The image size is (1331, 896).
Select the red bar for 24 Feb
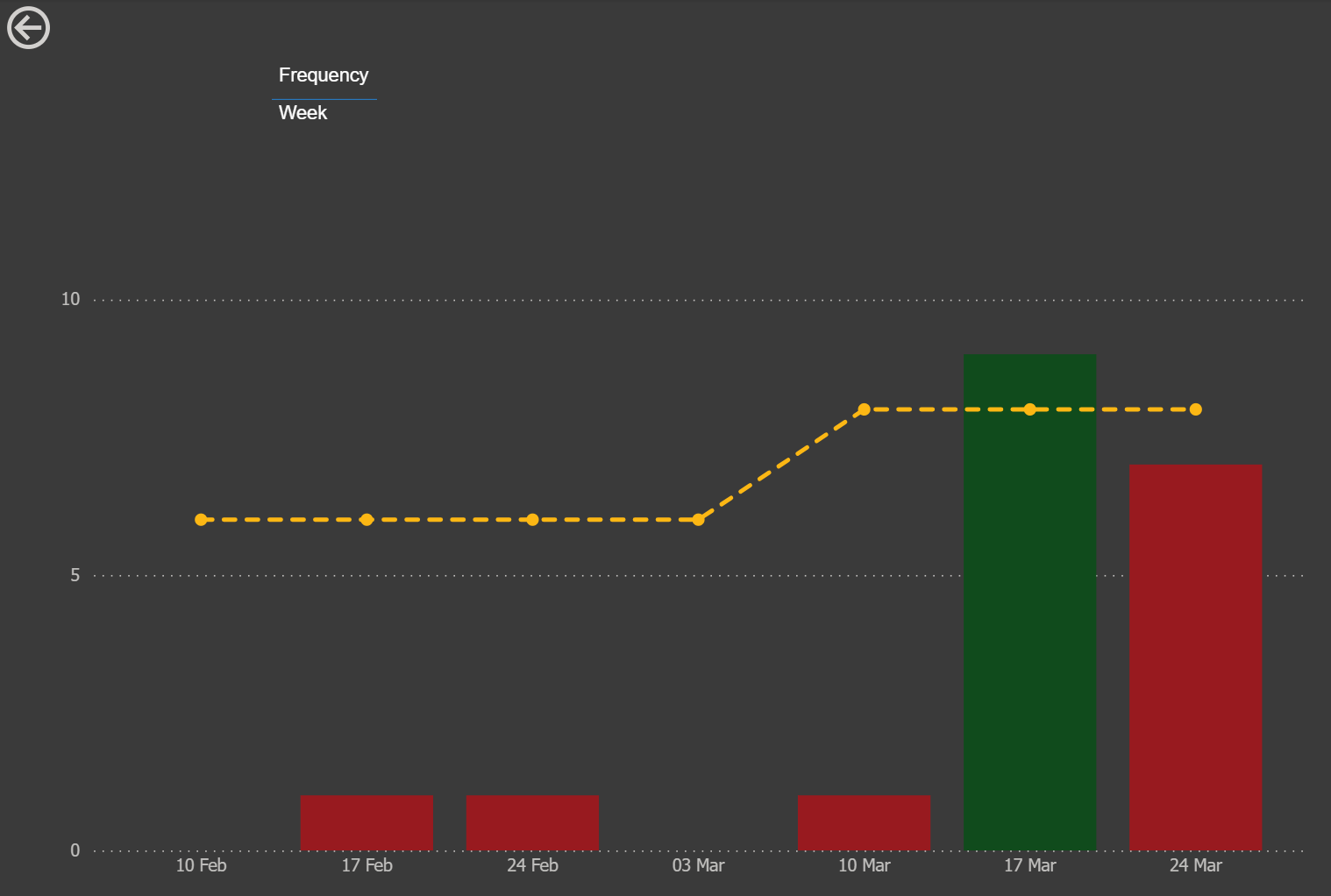coord(532,822)
